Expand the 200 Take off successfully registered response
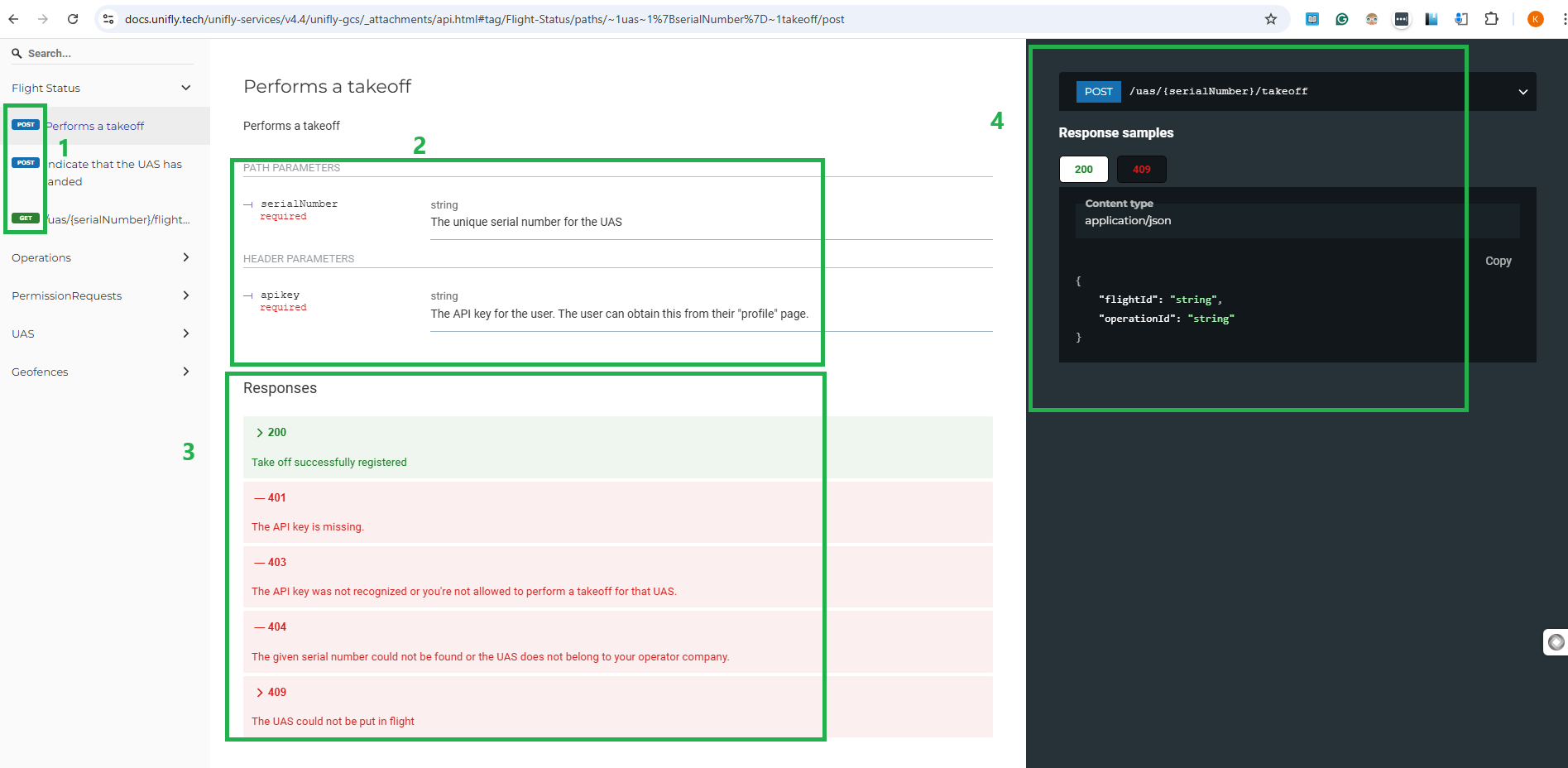1568x768 pixels. pyautogui.click(x=276, y=432)
